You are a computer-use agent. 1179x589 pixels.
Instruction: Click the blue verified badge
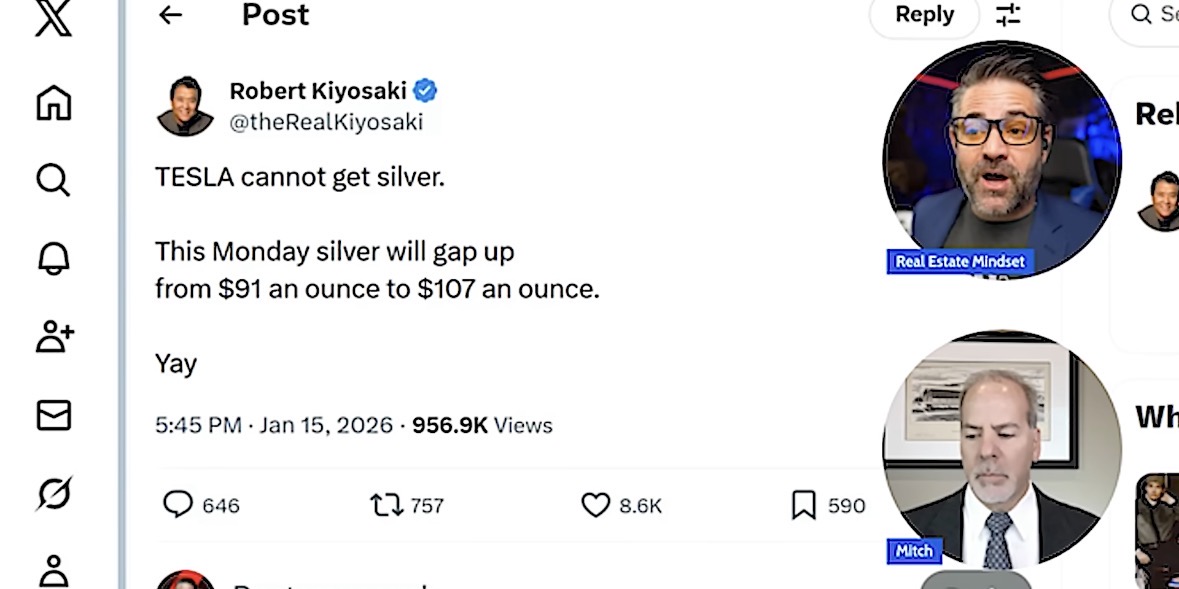click(x=425, y=91)
